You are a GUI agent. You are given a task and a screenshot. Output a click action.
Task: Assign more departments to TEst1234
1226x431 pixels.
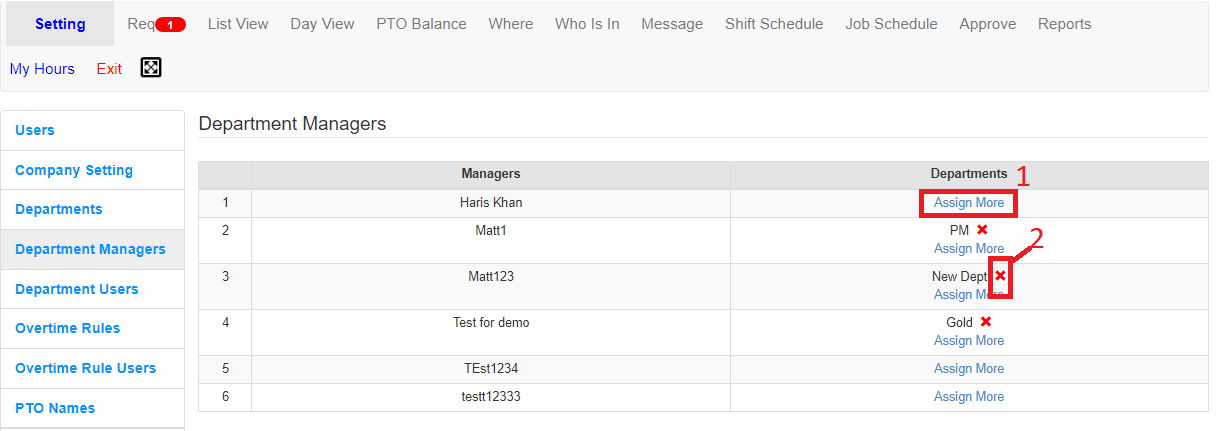(x=969, y=369)
